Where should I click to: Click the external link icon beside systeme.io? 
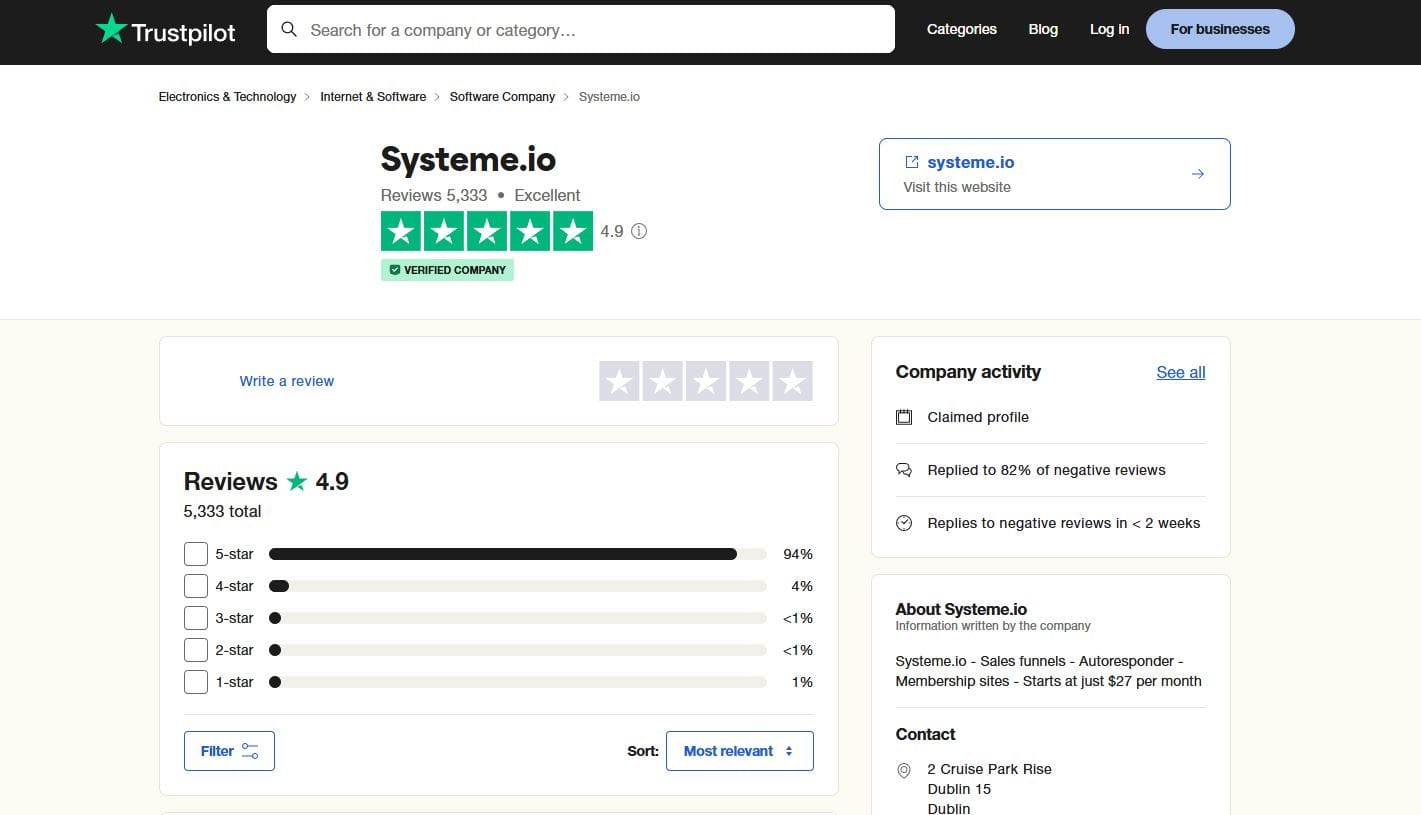click(911, 162)
